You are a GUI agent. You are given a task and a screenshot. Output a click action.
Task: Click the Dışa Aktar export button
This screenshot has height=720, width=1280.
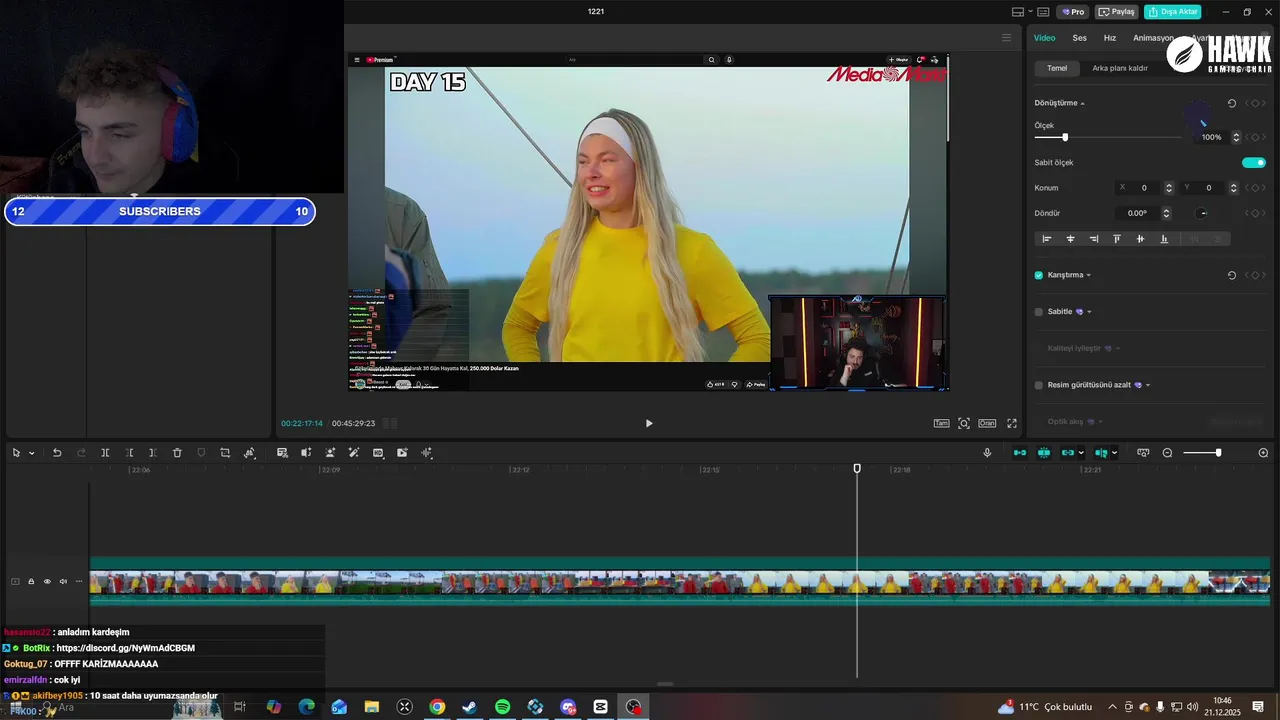click(1173, 12)
